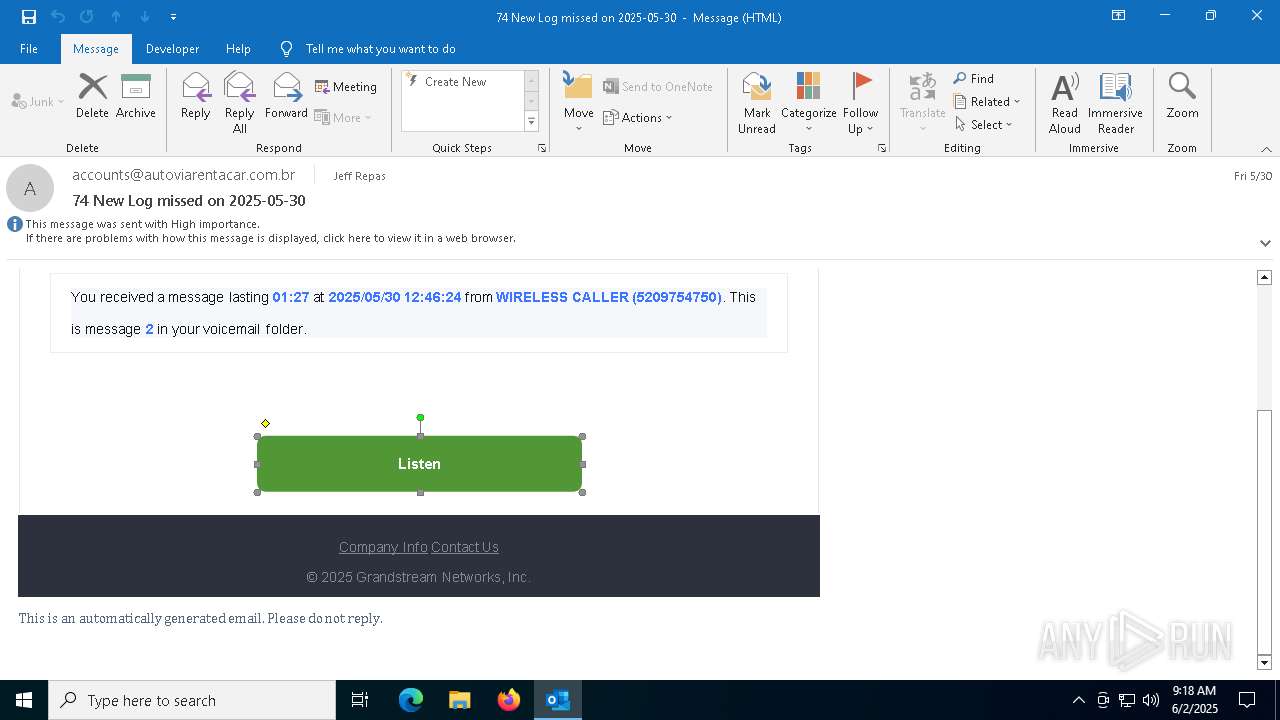Open the Company Info link
1280x720 pixels.
tap(383, 547)
